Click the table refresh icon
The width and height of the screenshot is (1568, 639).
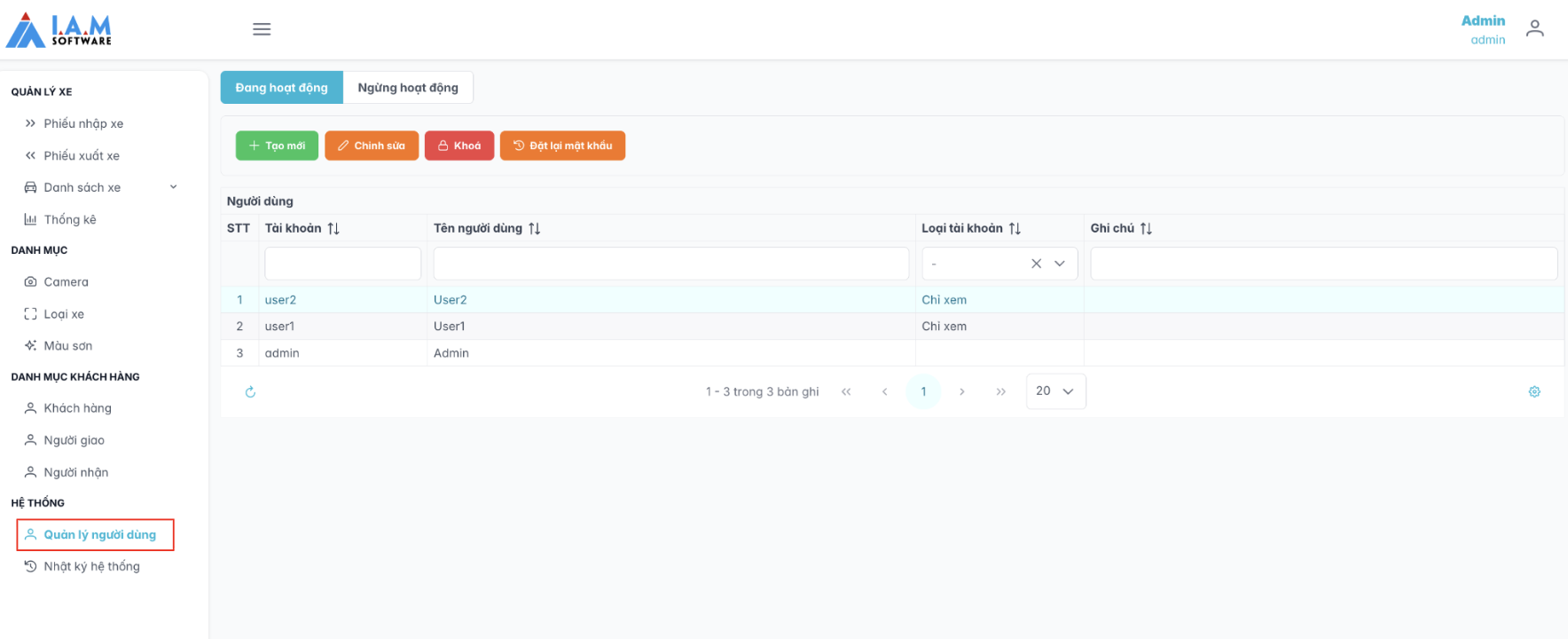(x=250, y=391)
